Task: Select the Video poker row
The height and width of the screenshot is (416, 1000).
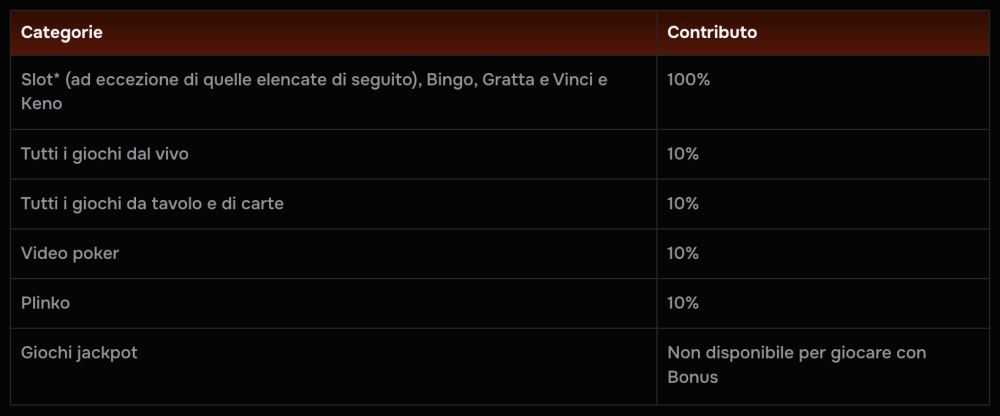Action: [x=500, y=254]
